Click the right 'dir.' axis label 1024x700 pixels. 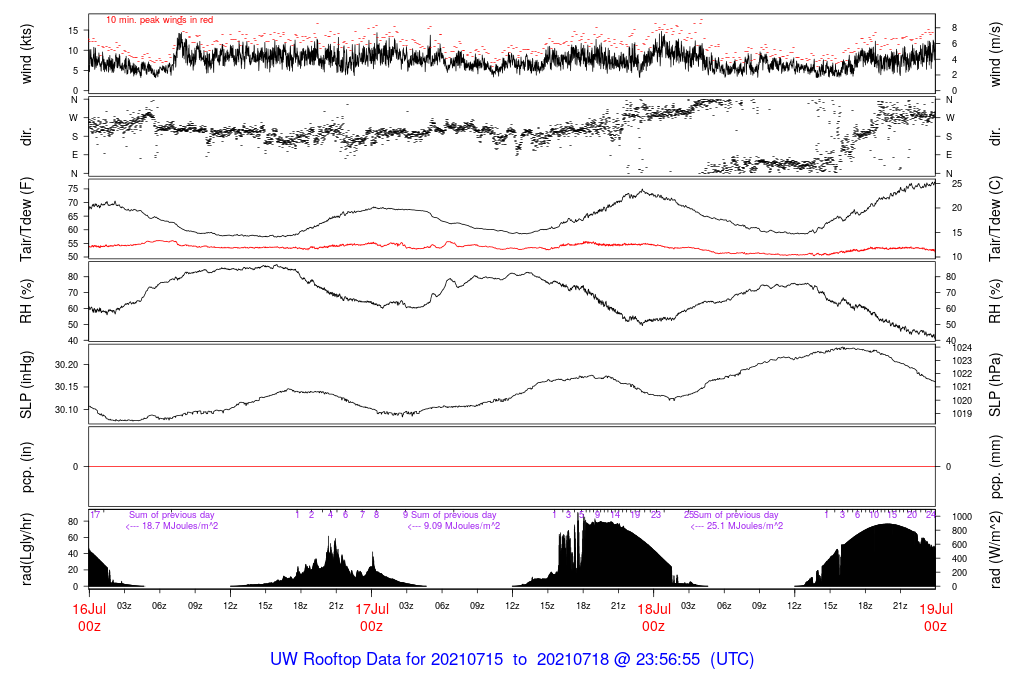tap(995, 137)
